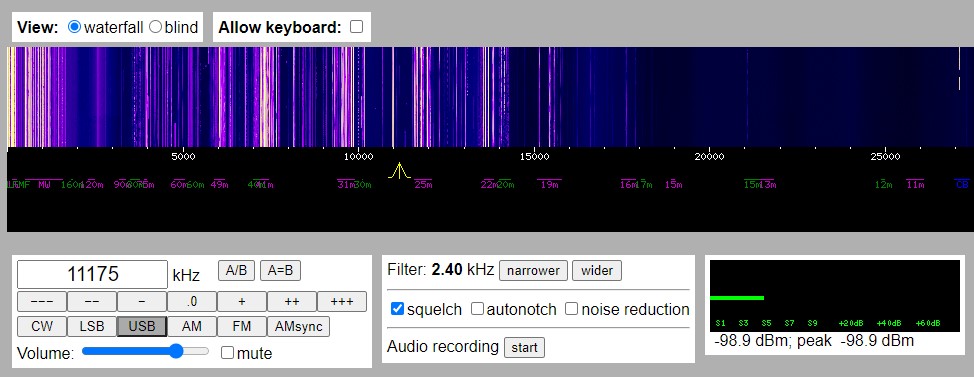The width and height of the screenshot is (974, 377).
Task: Select the blind view radio button
Action: point(155,27)
